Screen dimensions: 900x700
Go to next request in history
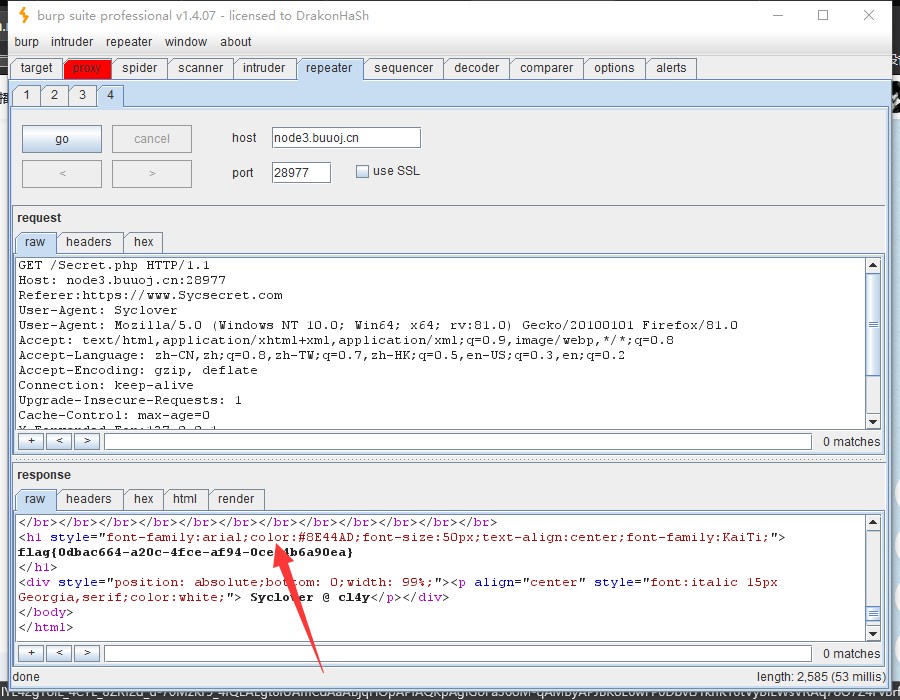coord(152,173)
